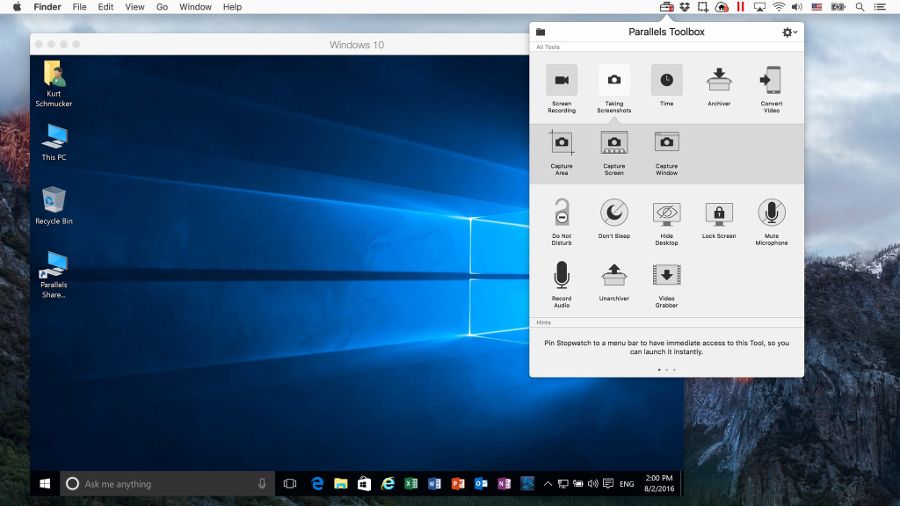Launch Word from Windows taskbar
This screenshot has height=506, width=900.
point(435,484)
